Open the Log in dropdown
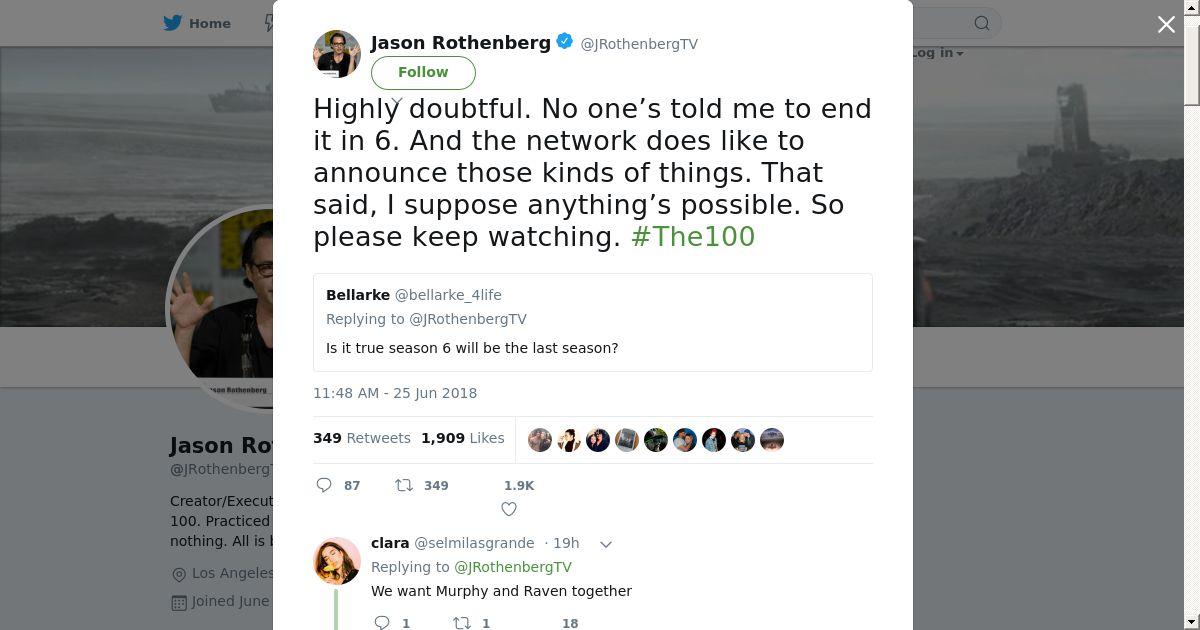This screenshot has width=1200, height=630. click(936, 53)
